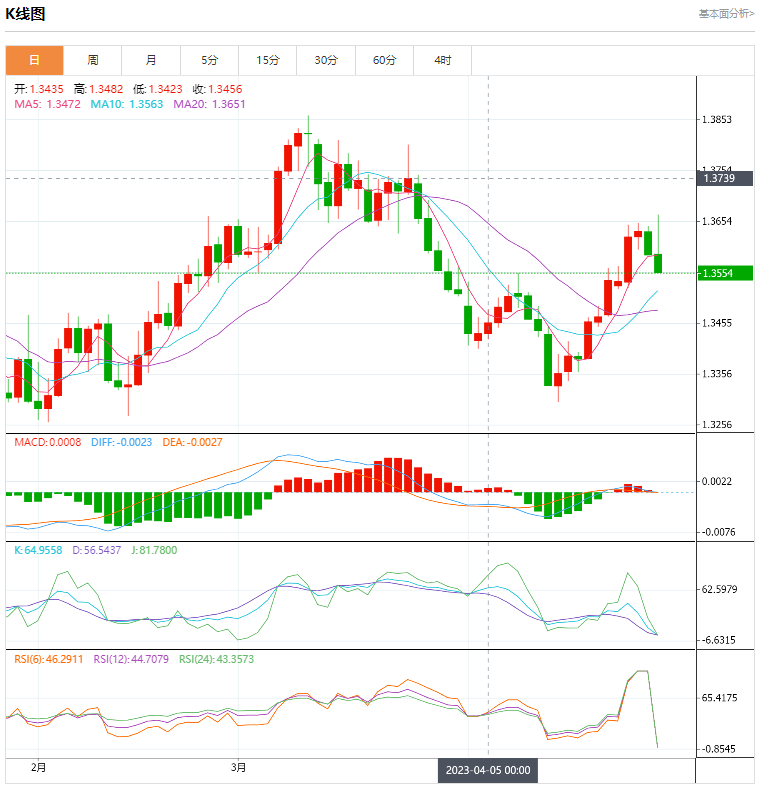The image size is (758, 786).
Task: Click the RSI(12): 44.7079 label
Action: [x=131, y=659]
